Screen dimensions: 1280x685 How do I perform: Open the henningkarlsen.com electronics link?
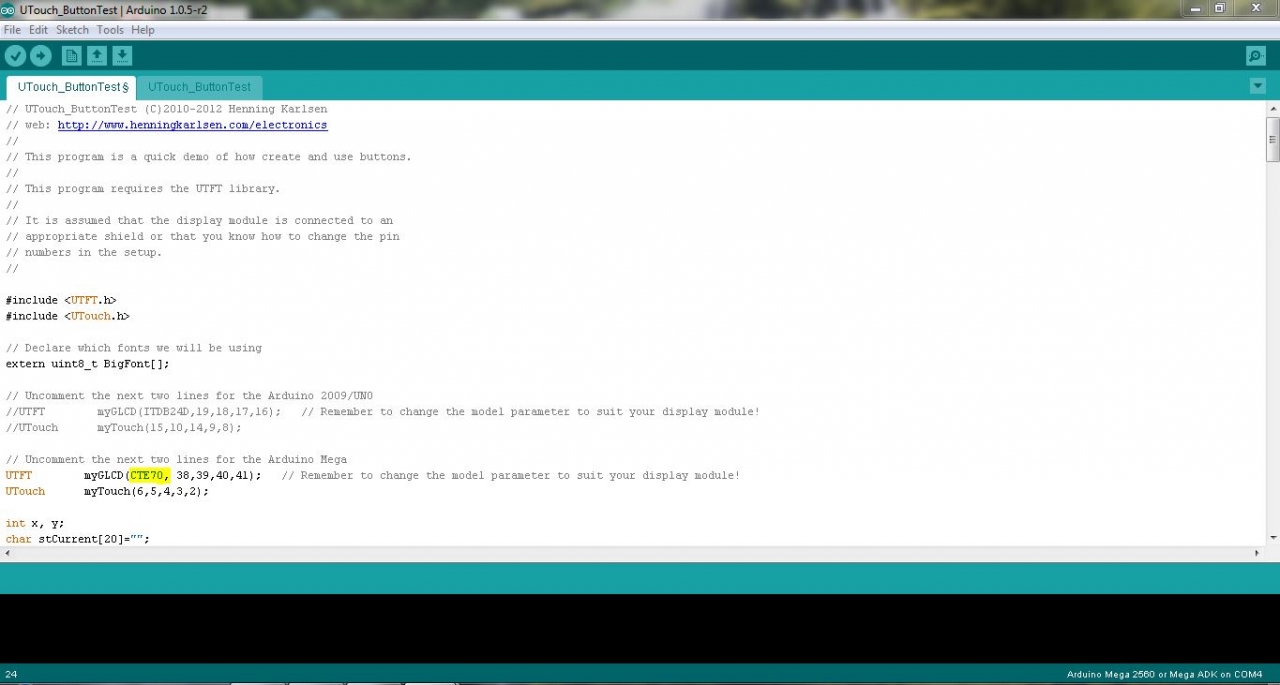point(192,125)
